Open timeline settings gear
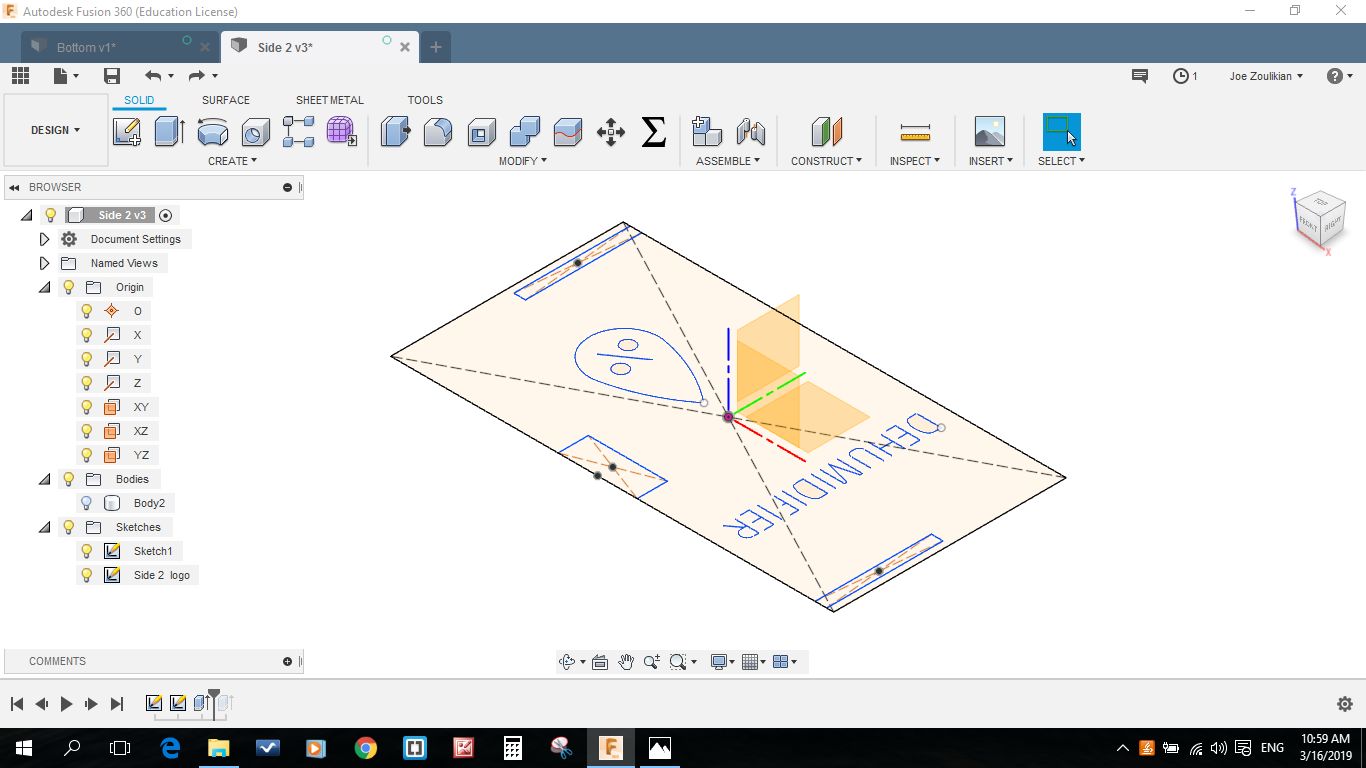The image size is (1366, 768). point(1345,704)
